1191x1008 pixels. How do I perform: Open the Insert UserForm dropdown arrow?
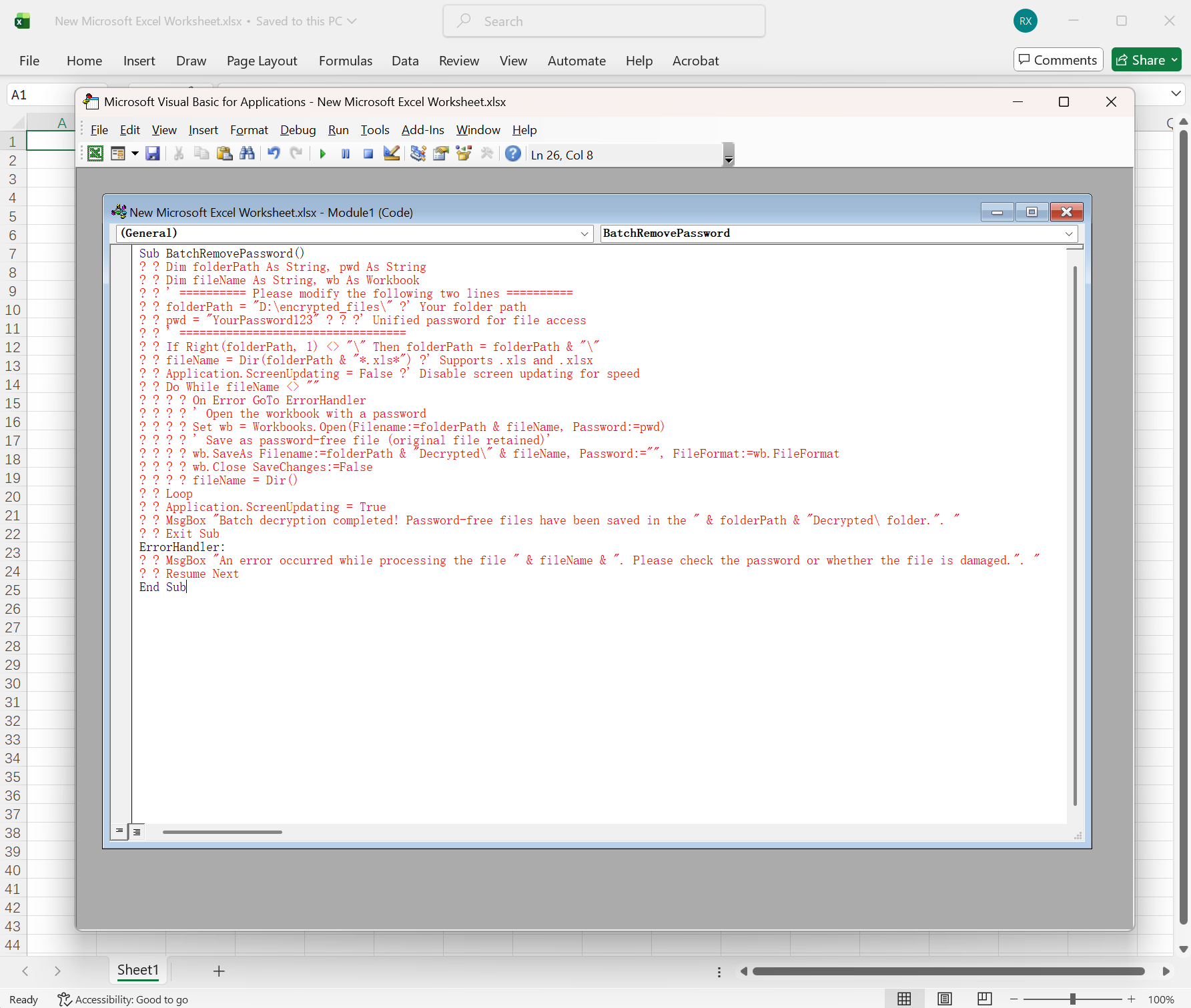tap(135, 154)
